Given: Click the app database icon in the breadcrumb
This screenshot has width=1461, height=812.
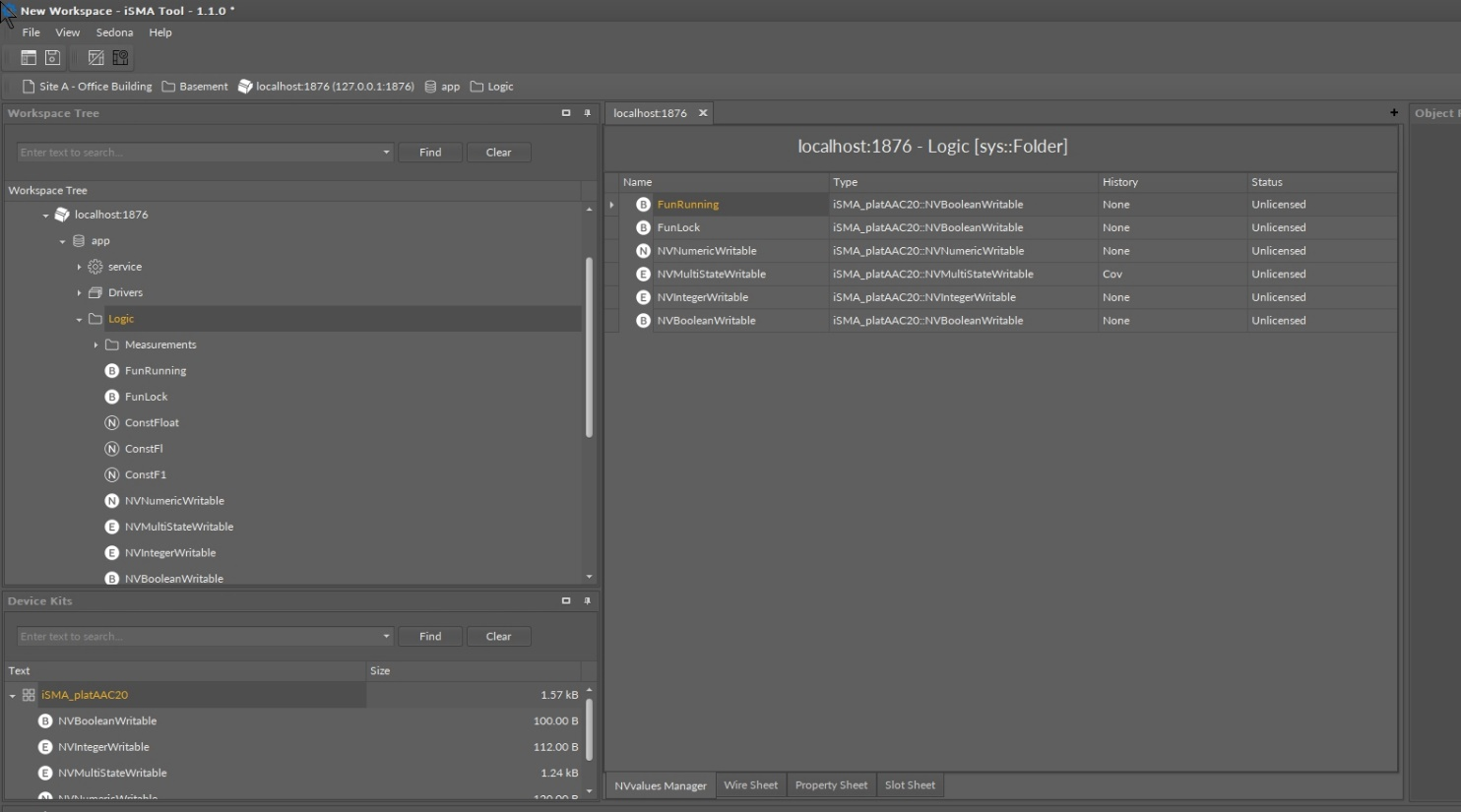Looking at the screenshot, I should click(429, 86).
